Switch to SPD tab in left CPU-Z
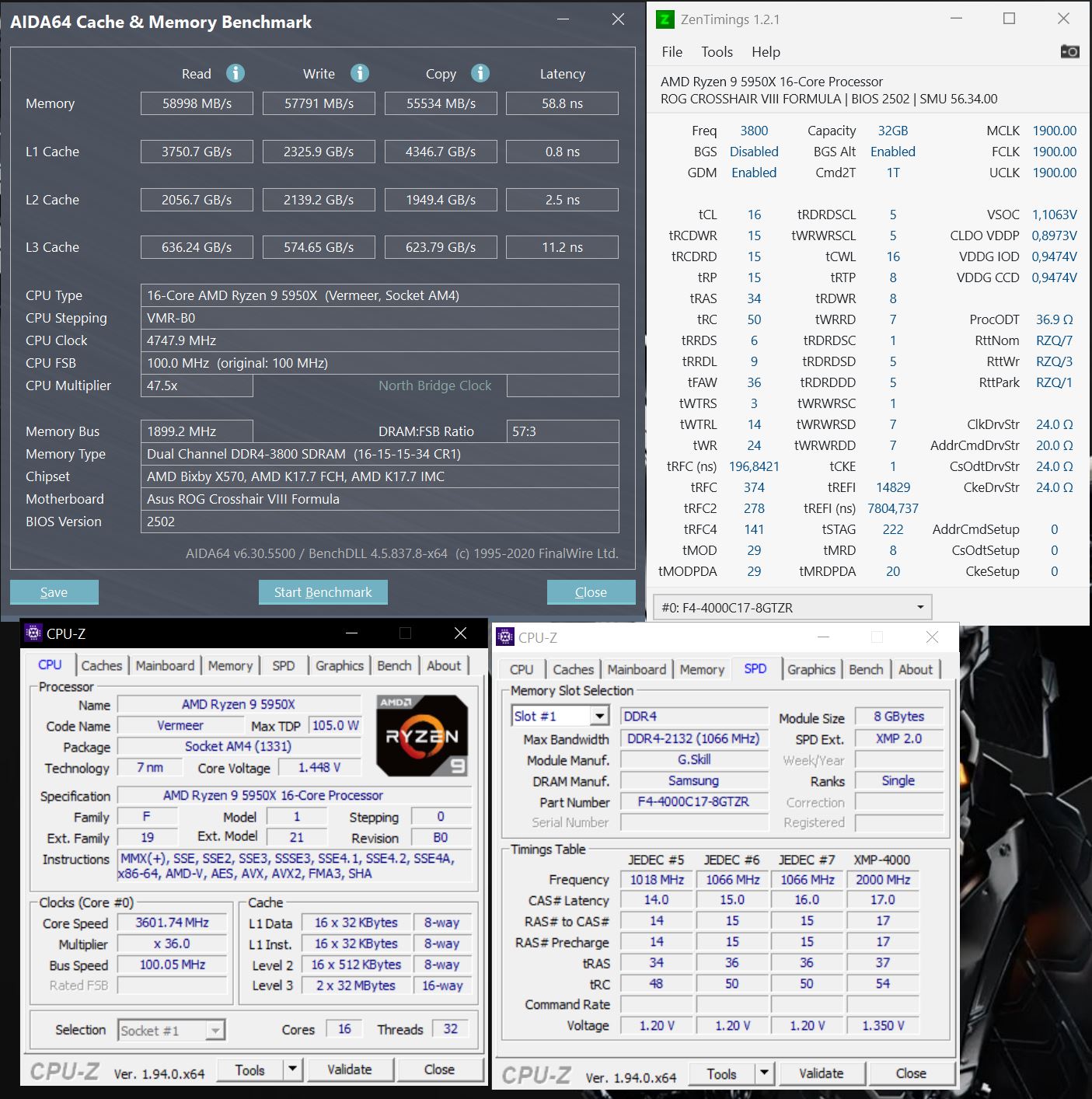The height and width of the screenshot is (1099, 1092). click(283, 665)
